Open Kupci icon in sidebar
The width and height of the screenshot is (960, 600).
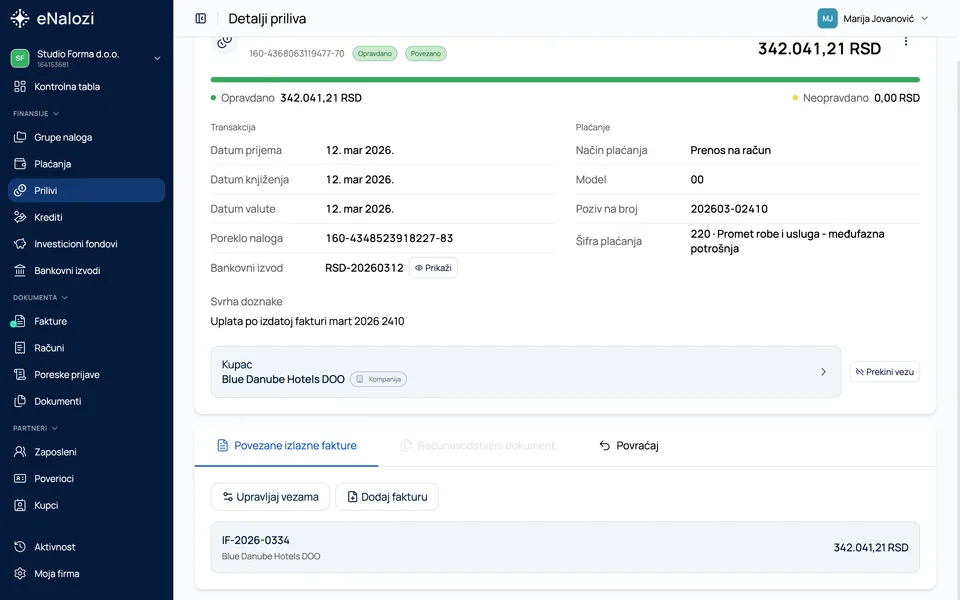pos(20,505)
